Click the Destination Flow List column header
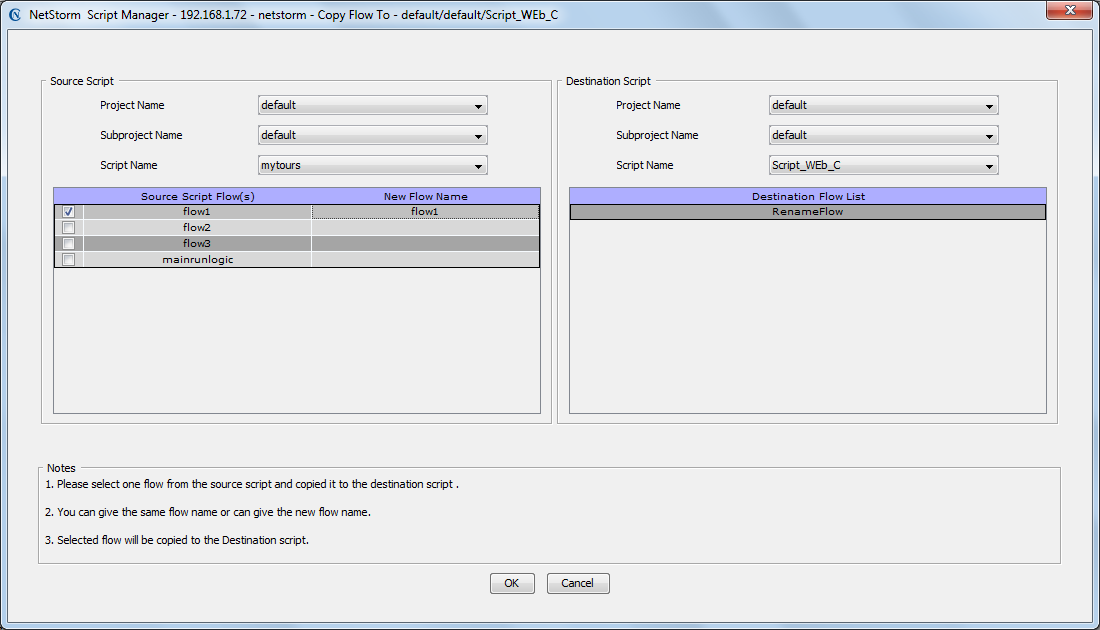 click(808, 196)
